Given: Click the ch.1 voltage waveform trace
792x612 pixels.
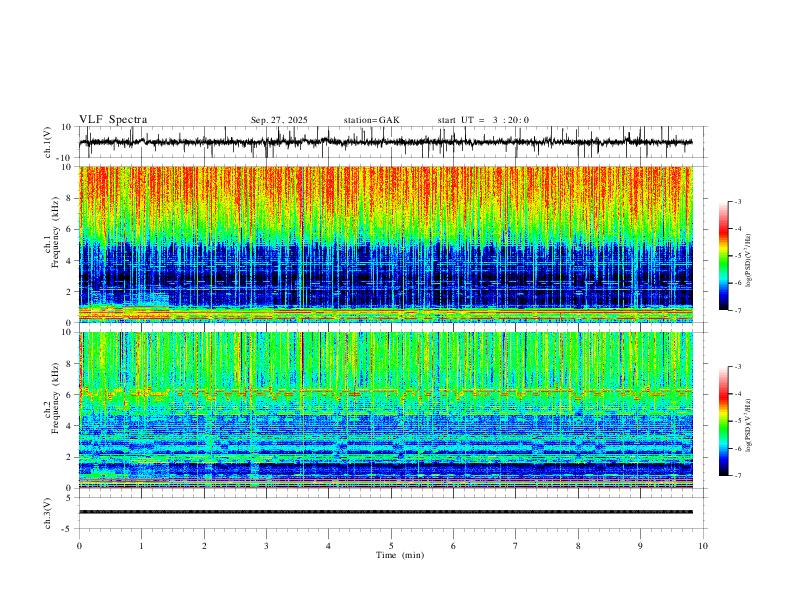Looking at the screenshot, I should [386, 142].
